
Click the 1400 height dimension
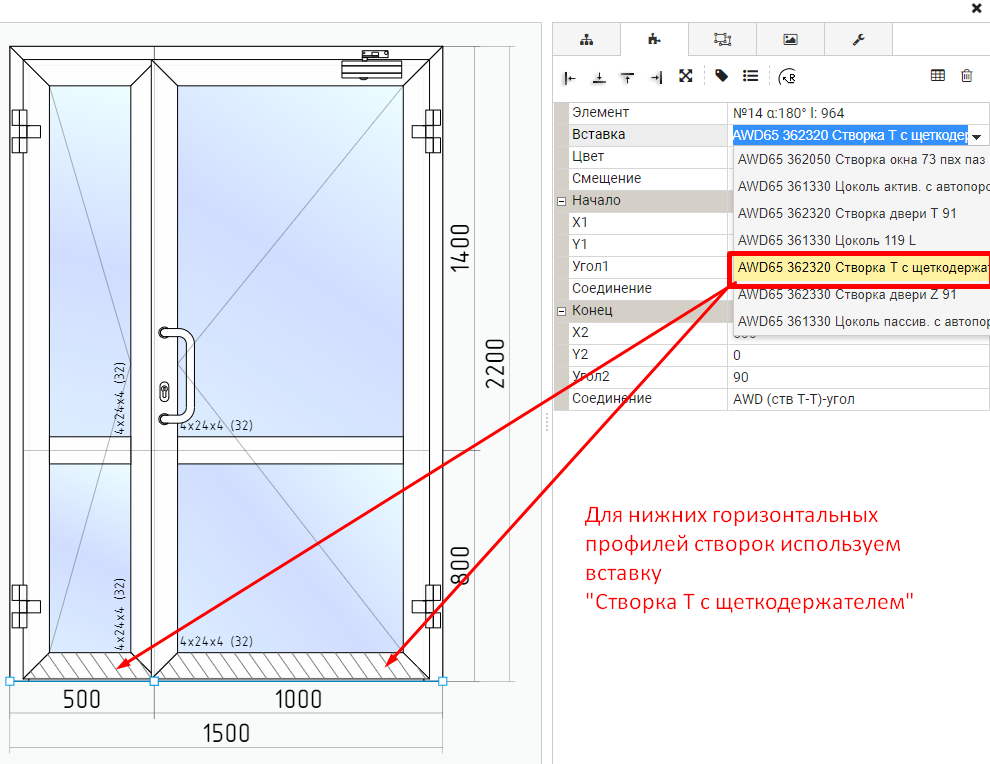[460, 248]
